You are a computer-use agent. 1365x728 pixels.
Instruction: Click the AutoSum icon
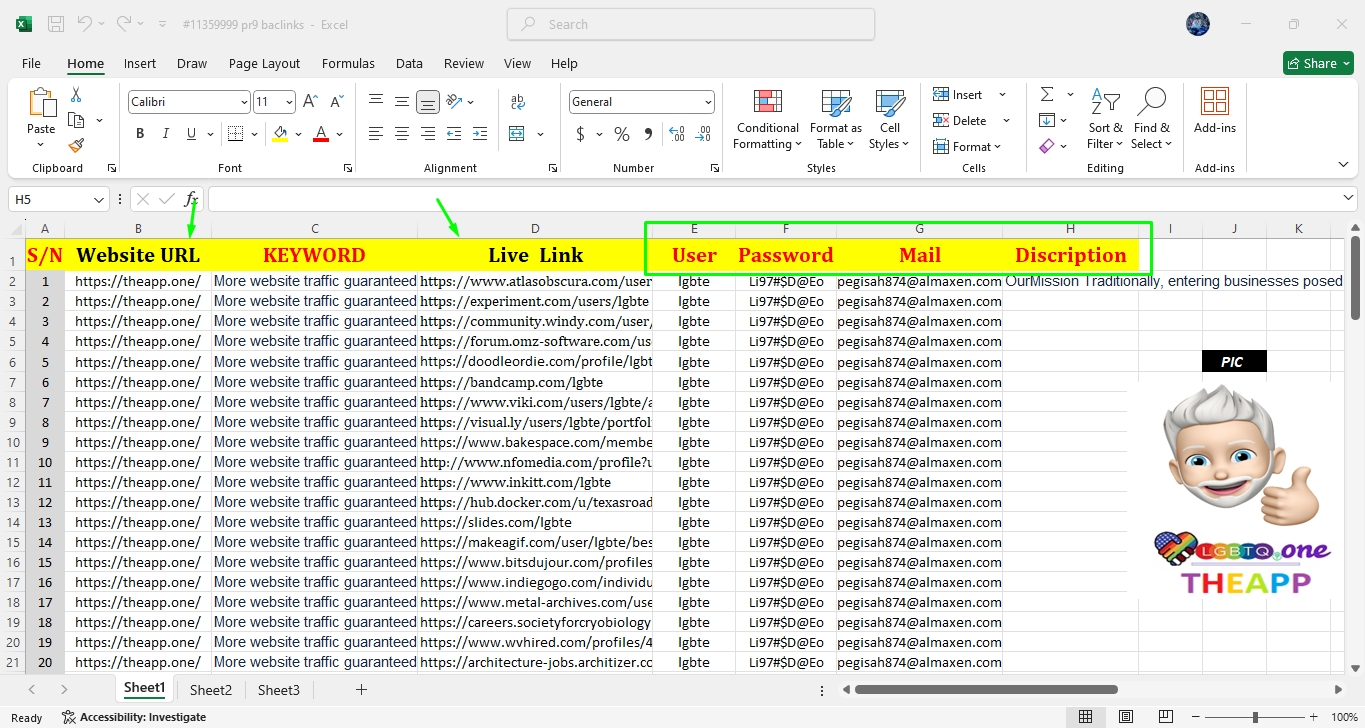point(1048,93)
